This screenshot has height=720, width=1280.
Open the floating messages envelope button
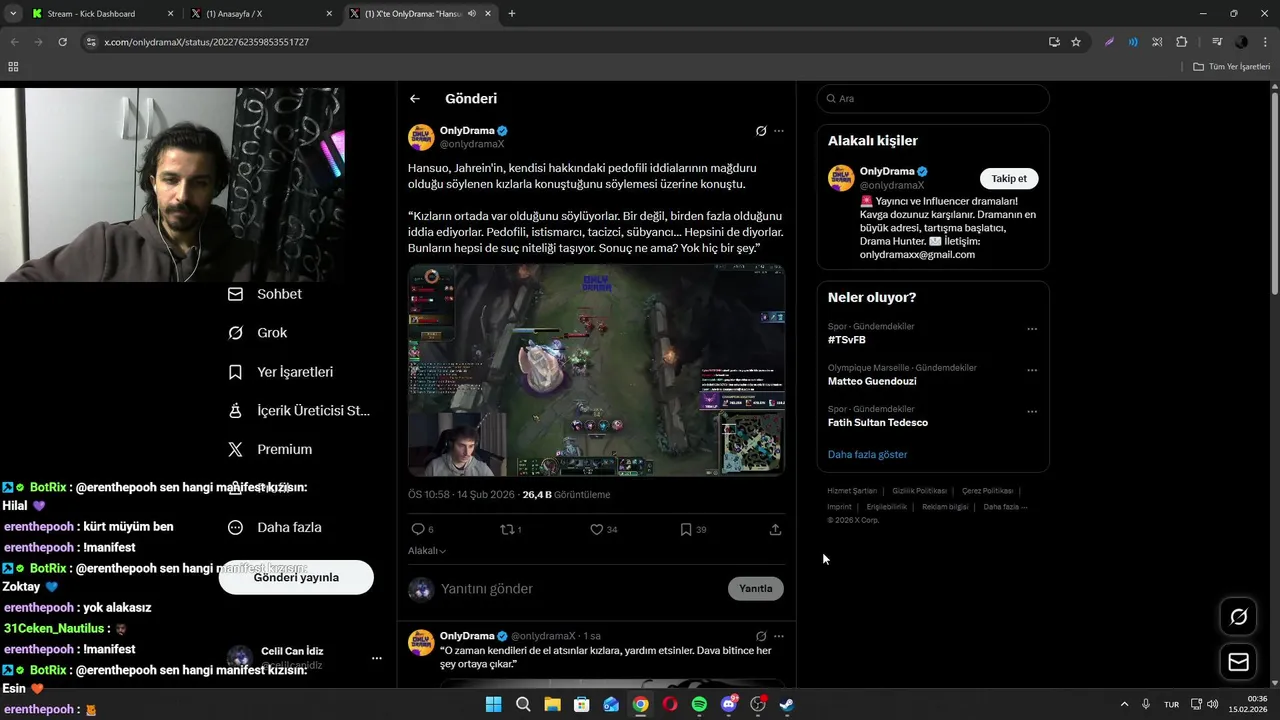(1239, 662)
